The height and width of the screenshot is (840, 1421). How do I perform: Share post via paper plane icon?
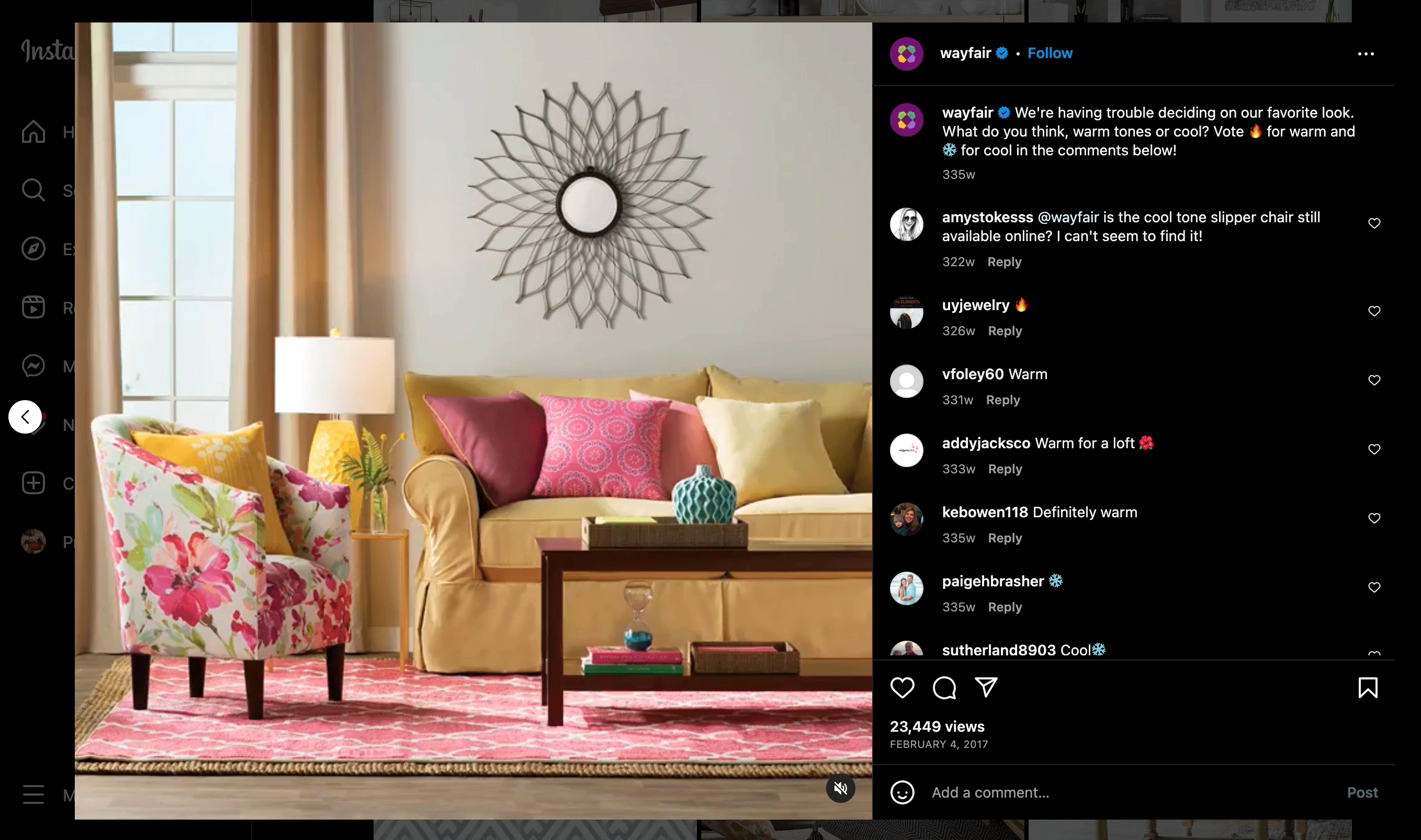pyautogui.click(x=986, y=688)
